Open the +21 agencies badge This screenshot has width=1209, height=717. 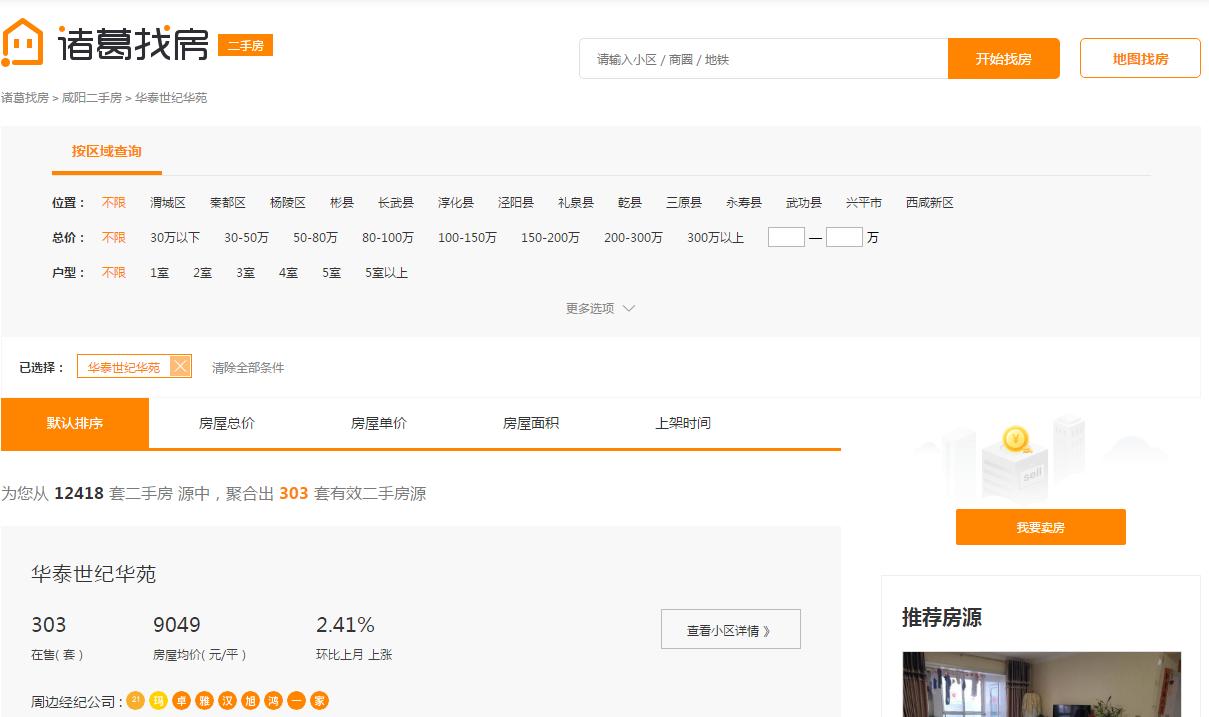coord(135,701)
